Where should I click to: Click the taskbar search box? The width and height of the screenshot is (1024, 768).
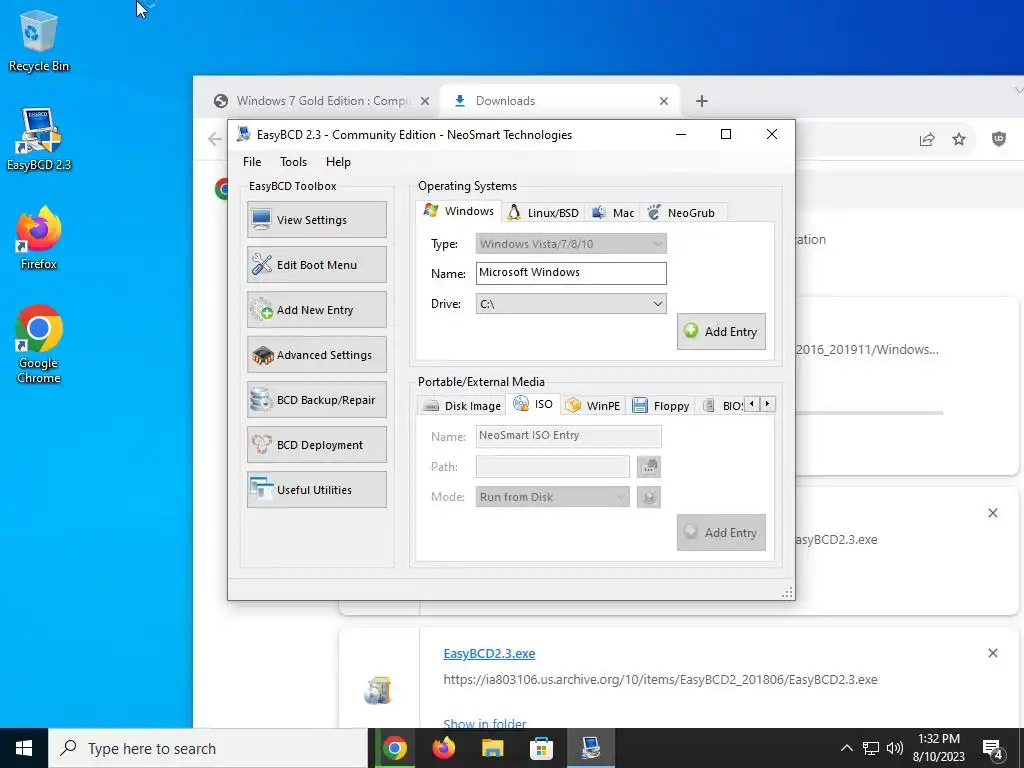coord(208,748)
